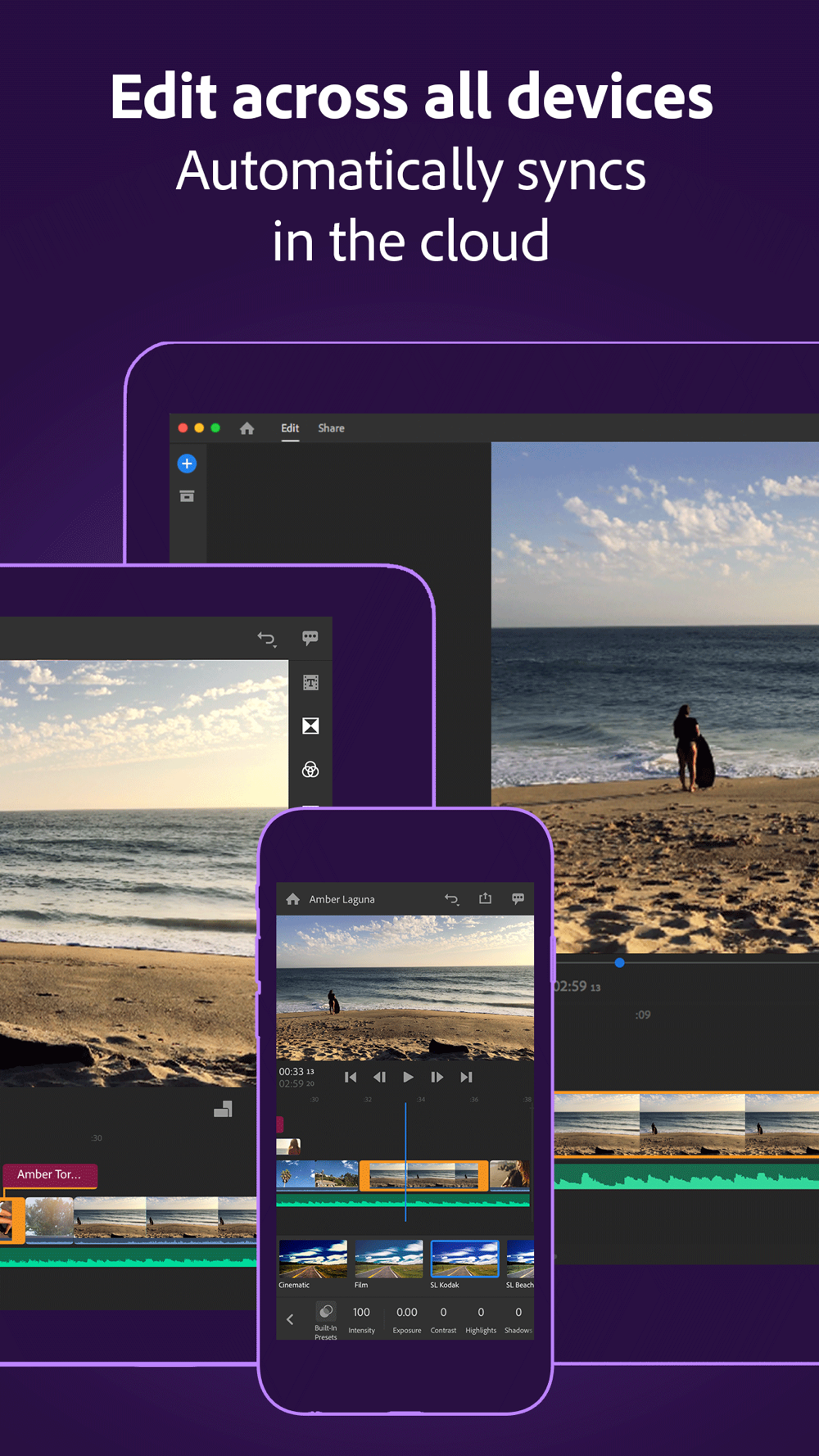The width and height of the screenshot is (819, 1456).
Task: Adjust the Contrast value
Action: point(443,1319)
